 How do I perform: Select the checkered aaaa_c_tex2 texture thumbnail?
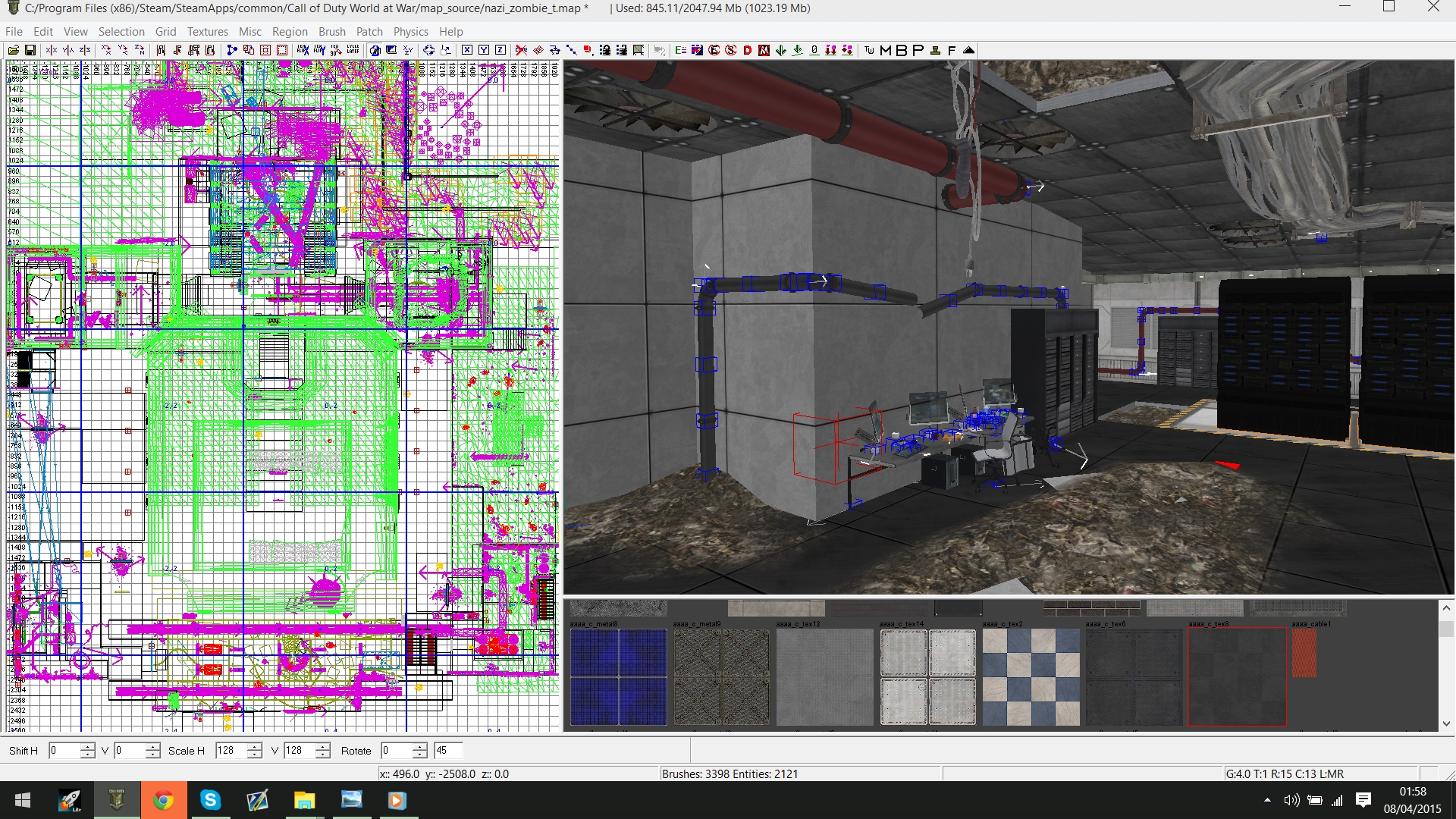coord(1031,677)
